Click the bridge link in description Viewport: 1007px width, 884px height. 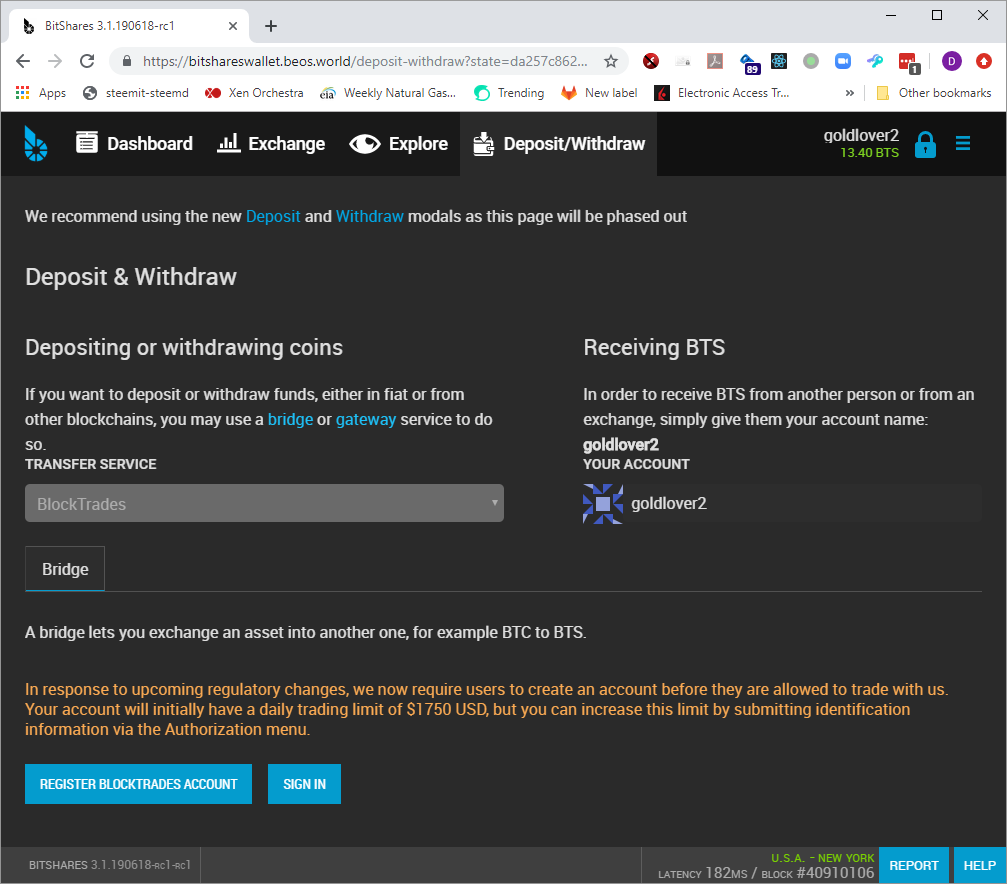tap(290, 420)
